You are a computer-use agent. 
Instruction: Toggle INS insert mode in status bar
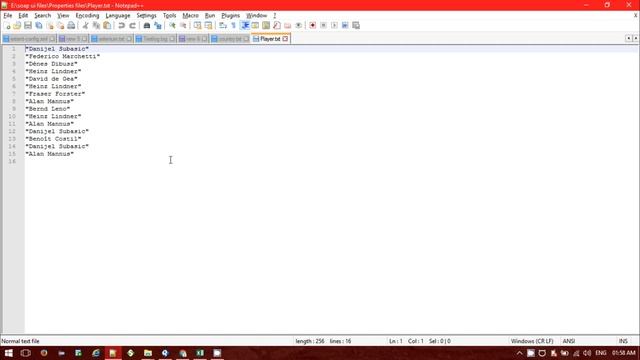point(623,341)
